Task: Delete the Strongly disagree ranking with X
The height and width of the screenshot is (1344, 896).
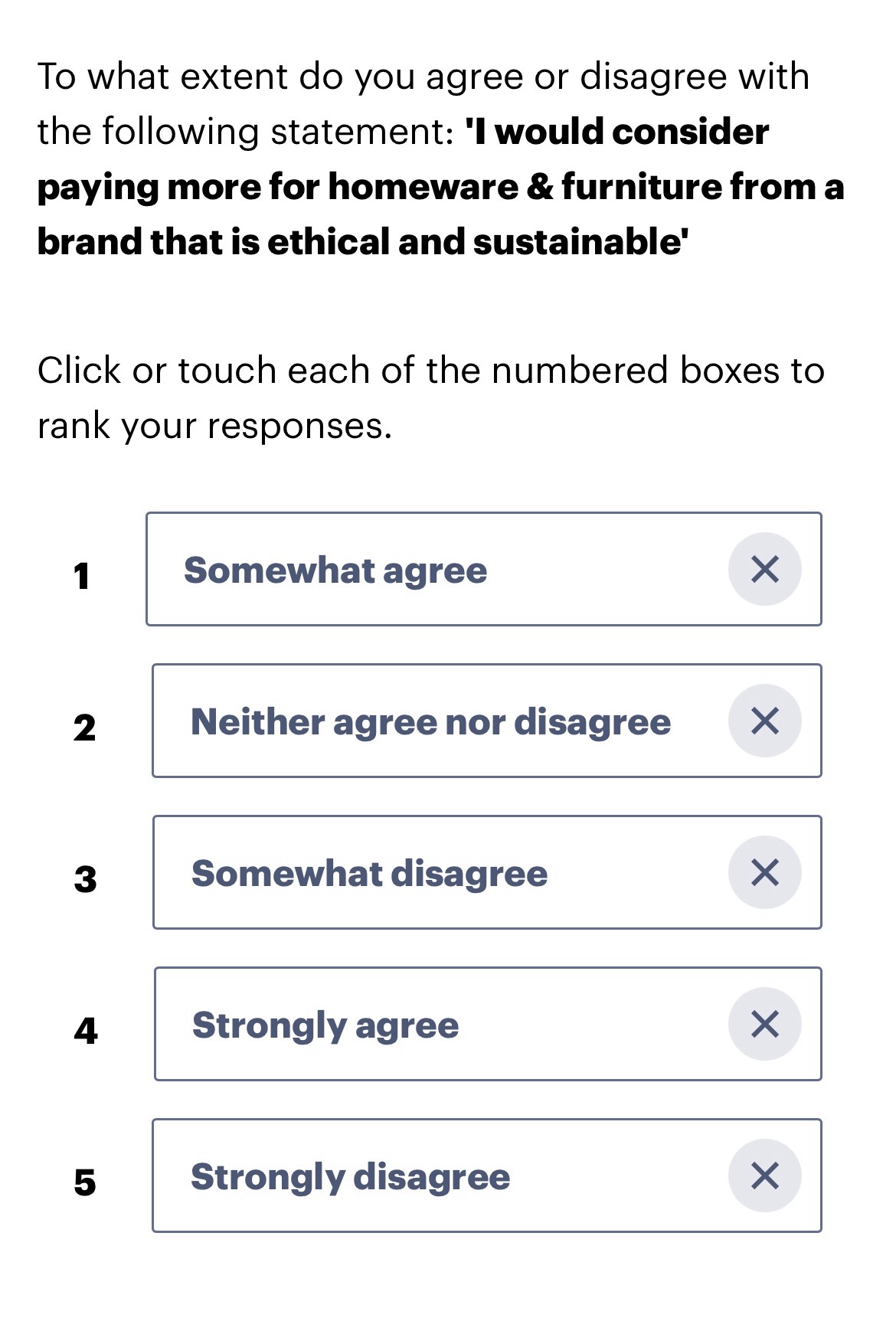Action: 764,1176
